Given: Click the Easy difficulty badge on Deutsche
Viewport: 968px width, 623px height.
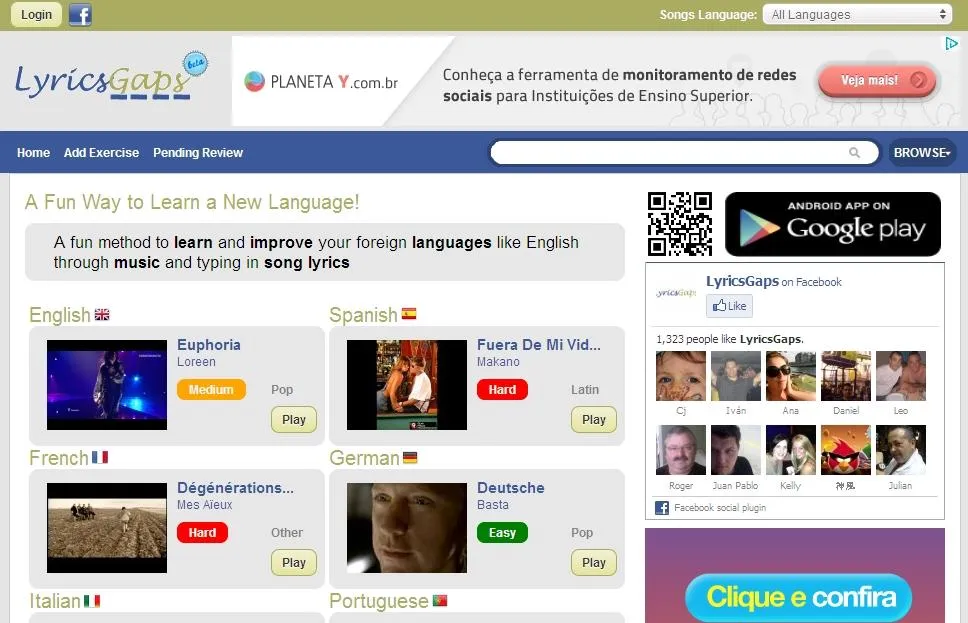Looking at the screenshot, I should 503,532.
